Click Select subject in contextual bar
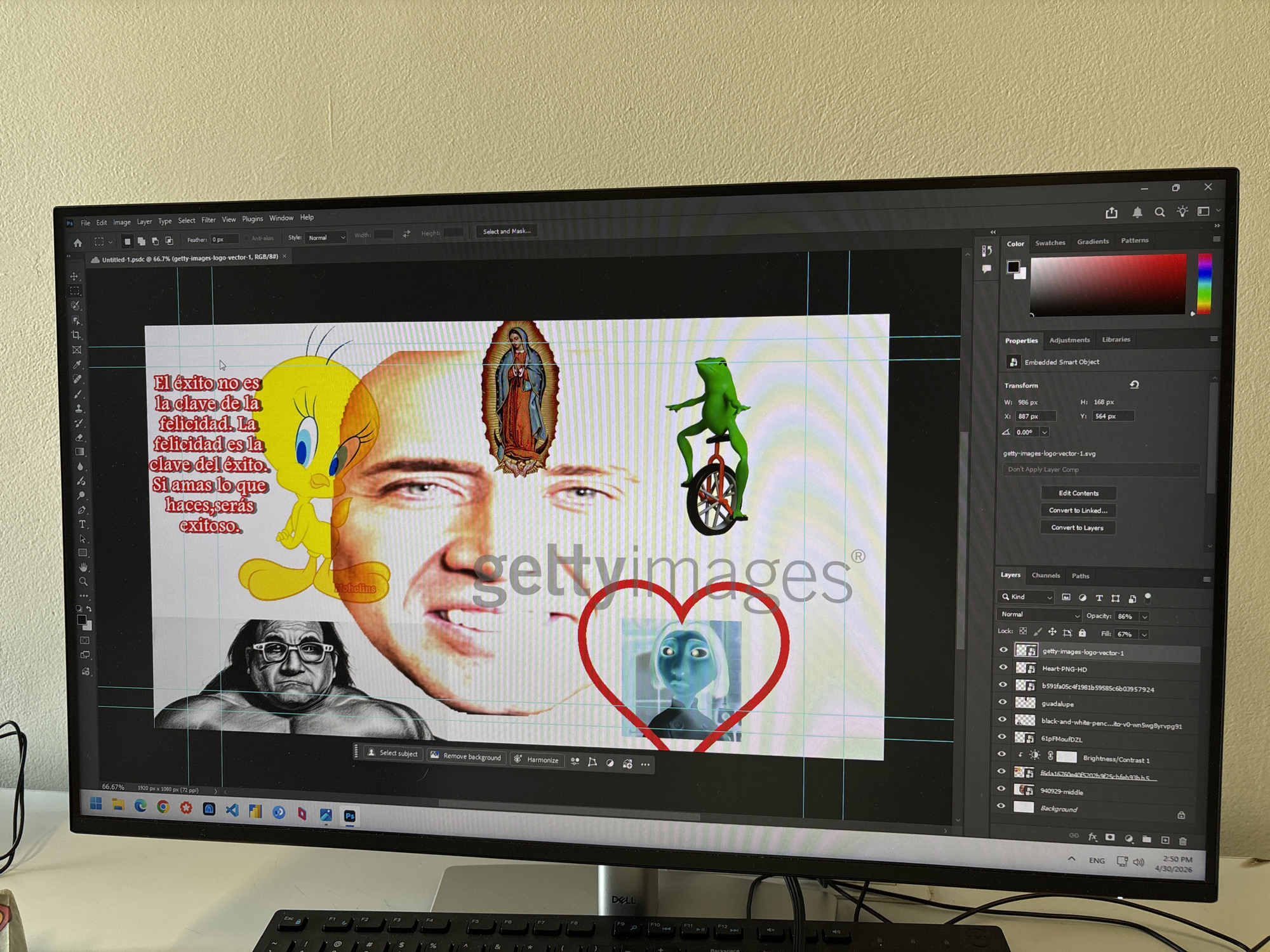The height and width of the screenshot is (952, 1270). tap(392, 753)
